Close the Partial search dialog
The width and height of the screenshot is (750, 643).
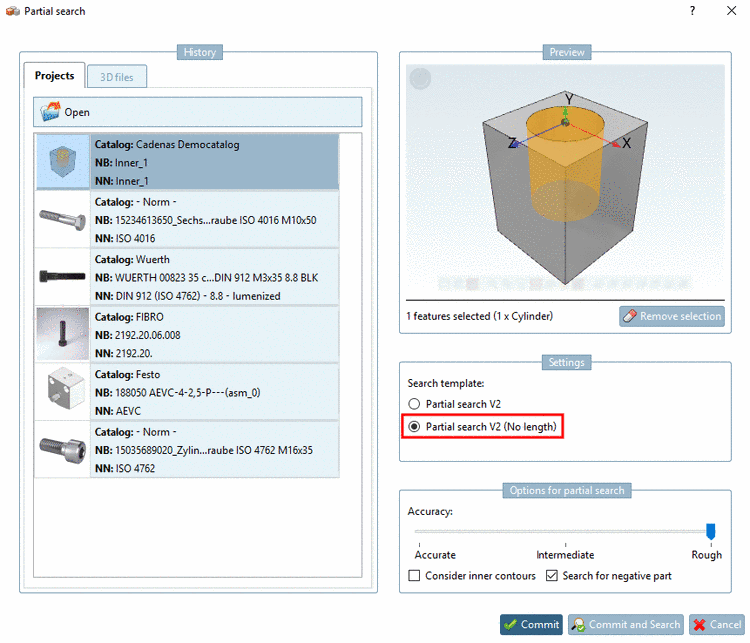click(x=731, y=11)
